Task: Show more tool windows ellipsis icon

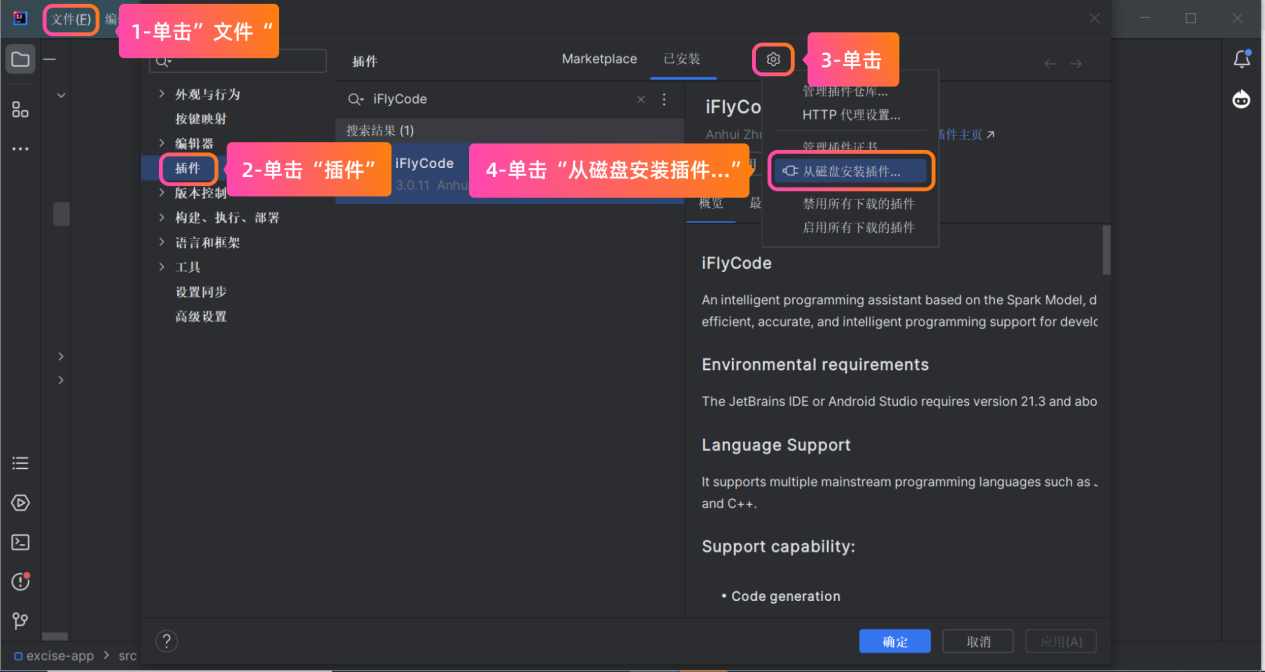Action: (x=20, y=149)
